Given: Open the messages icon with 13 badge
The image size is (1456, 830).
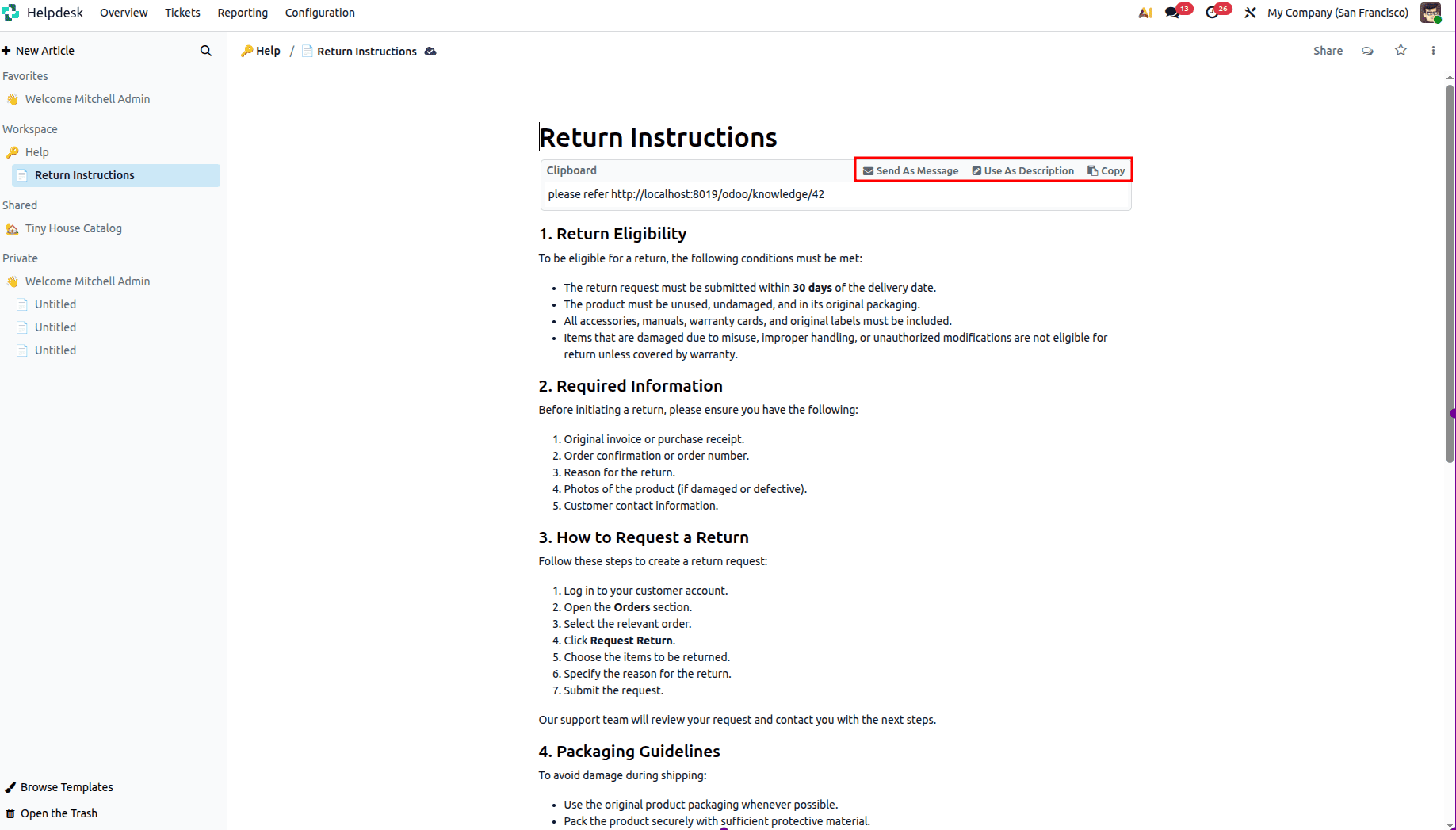Looking at the screenshot, I should pos(1172,13).
